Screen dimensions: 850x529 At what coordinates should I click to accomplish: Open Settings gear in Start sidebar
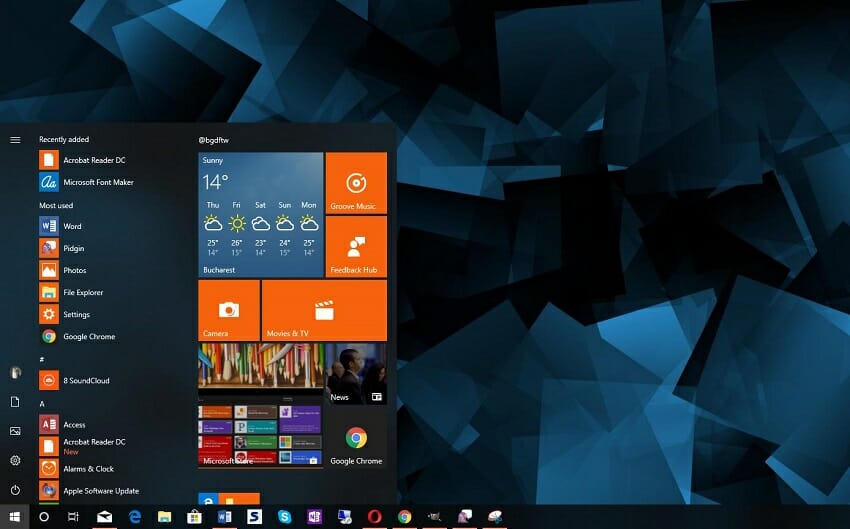pos(15,460)
